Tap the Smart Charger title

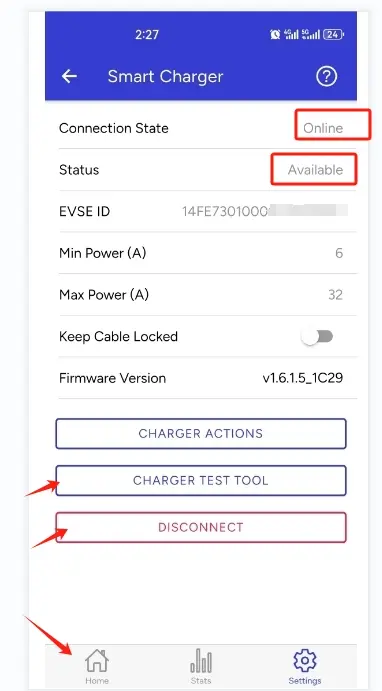[165, 77]
